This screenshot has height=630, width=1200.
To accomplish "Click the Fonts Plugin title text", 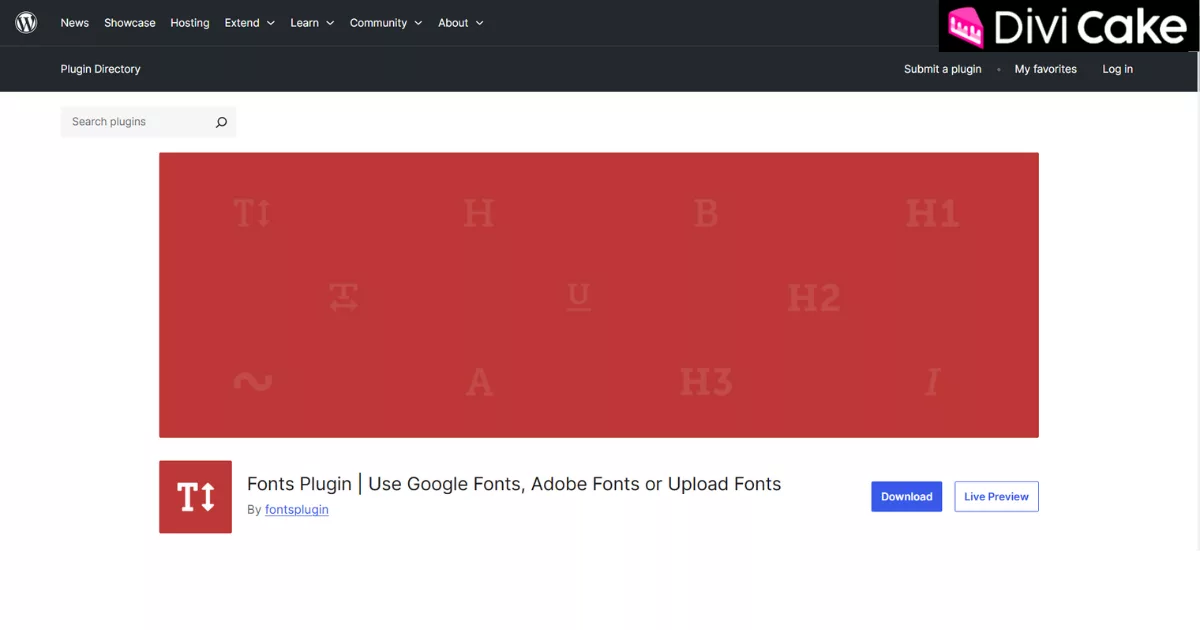I will 514,484.
